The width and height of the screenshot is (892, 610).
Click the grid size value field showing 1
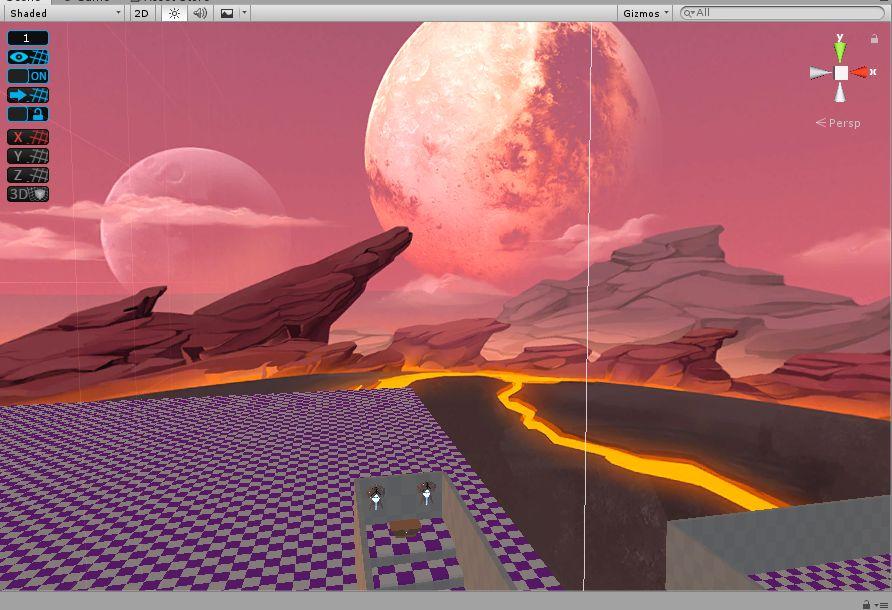pyautogui.click(x=28, y=38)
